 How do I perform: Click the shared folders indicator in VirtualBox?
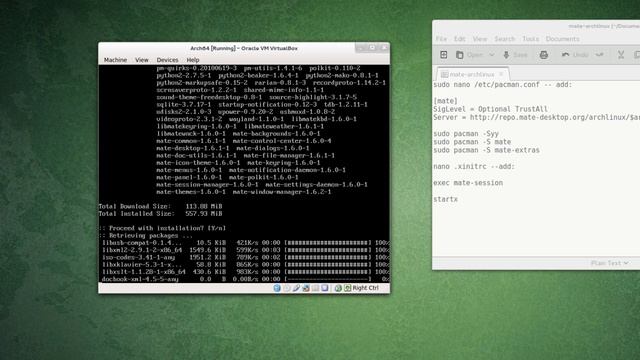coord(315,288)
